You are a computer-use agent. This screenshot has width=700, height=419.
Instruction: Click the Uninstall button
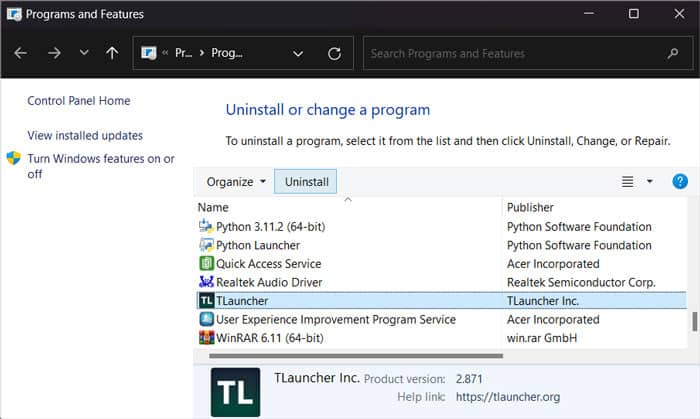click(x=306, y=182)
